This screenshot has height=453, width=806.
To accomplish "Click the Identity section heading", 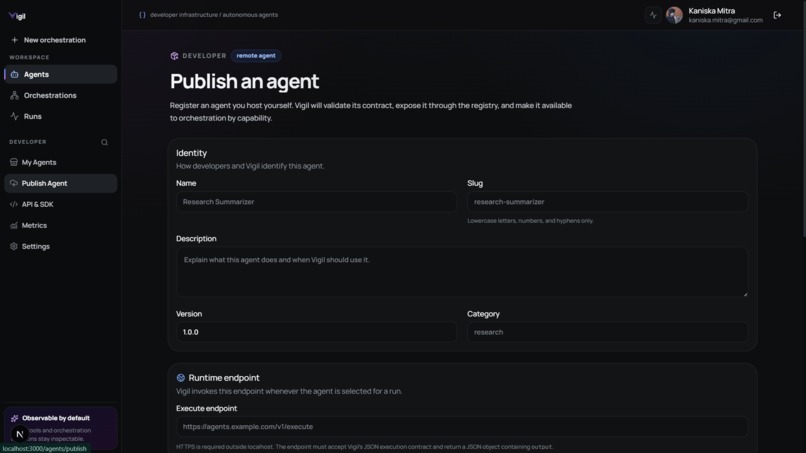I will click(191, 153).
